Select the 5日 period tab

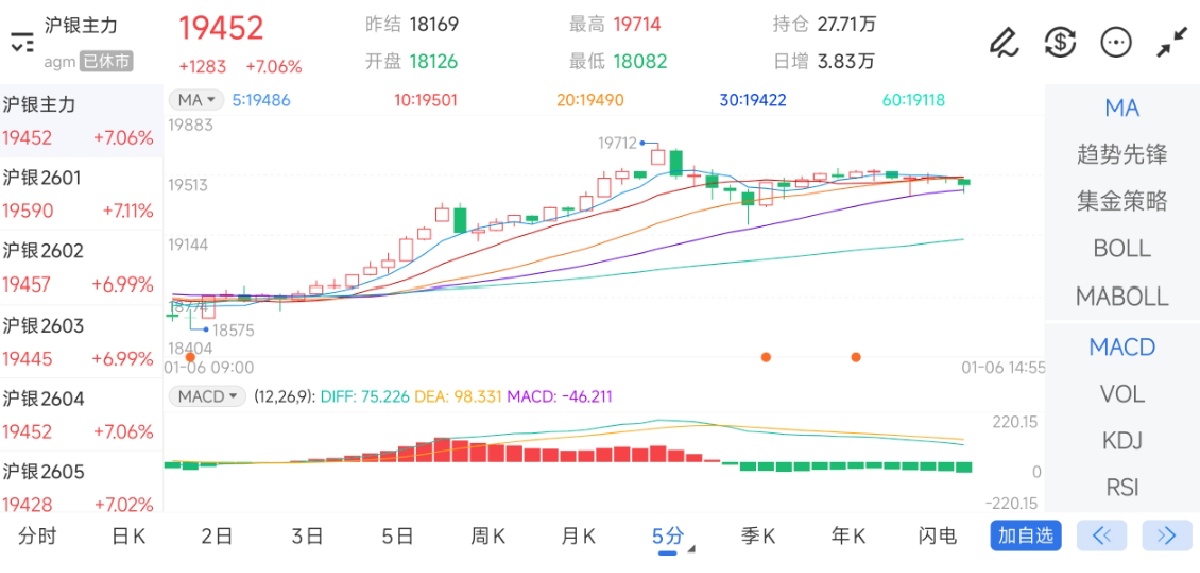tap(397, 536)
